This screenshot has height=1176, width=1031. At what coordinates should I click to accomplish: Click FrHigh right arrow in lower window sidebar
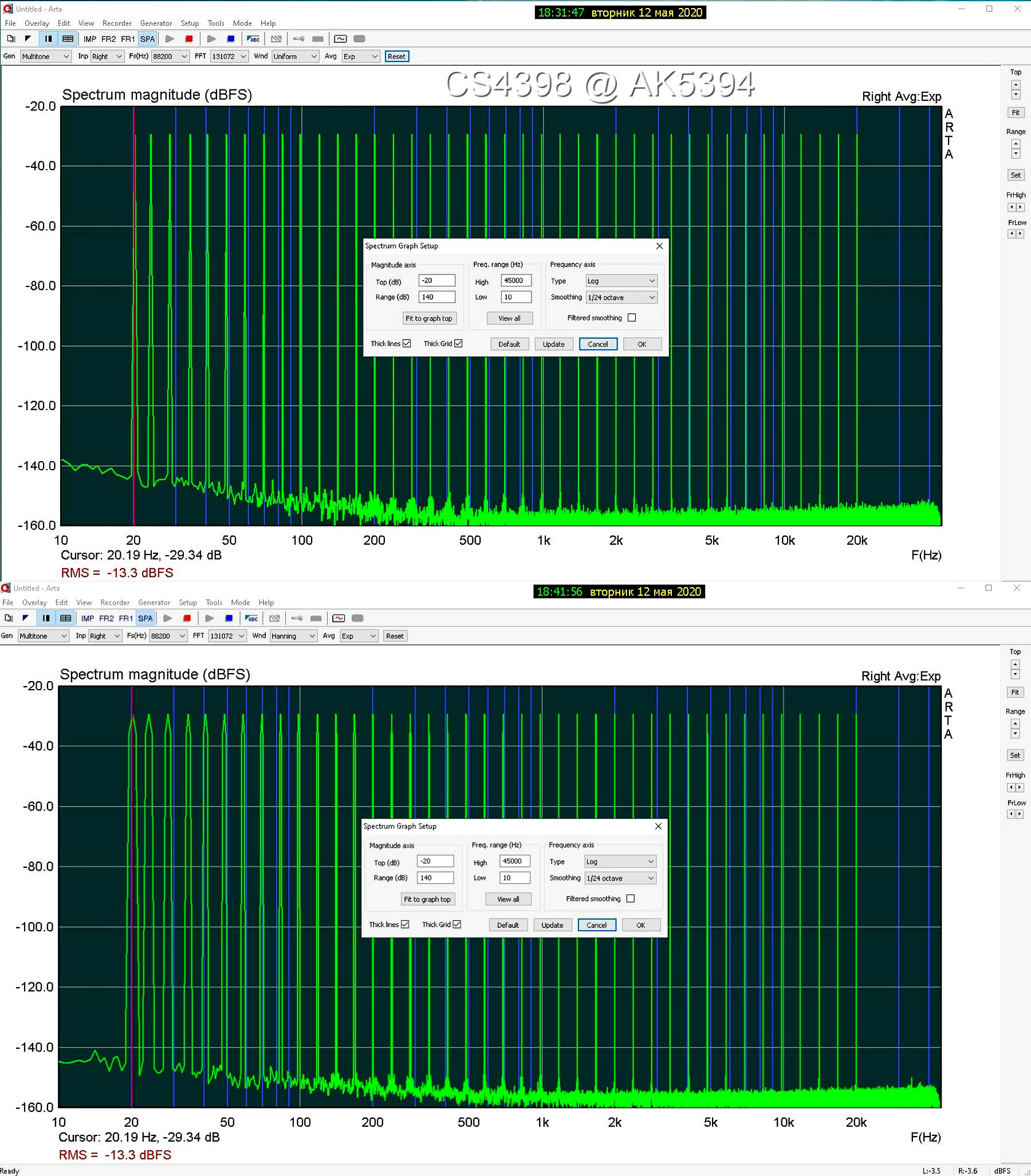click(x=1020, y=786)
